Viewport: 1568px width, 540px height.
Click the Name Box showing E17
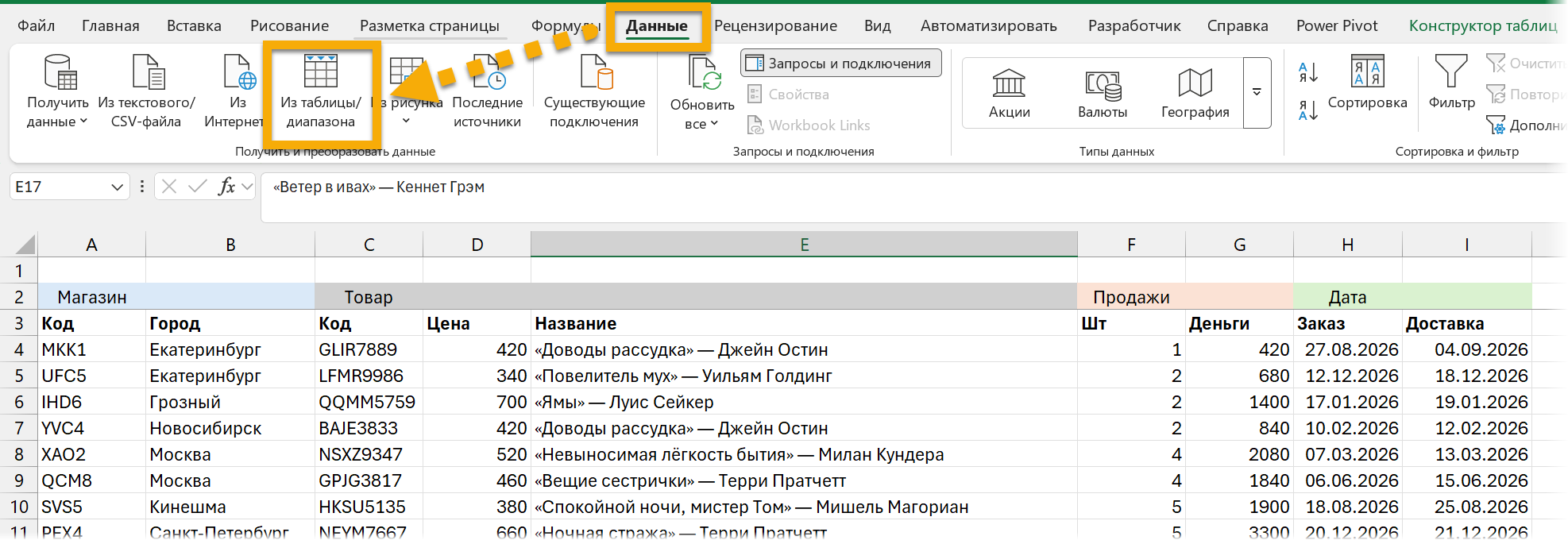60,187
